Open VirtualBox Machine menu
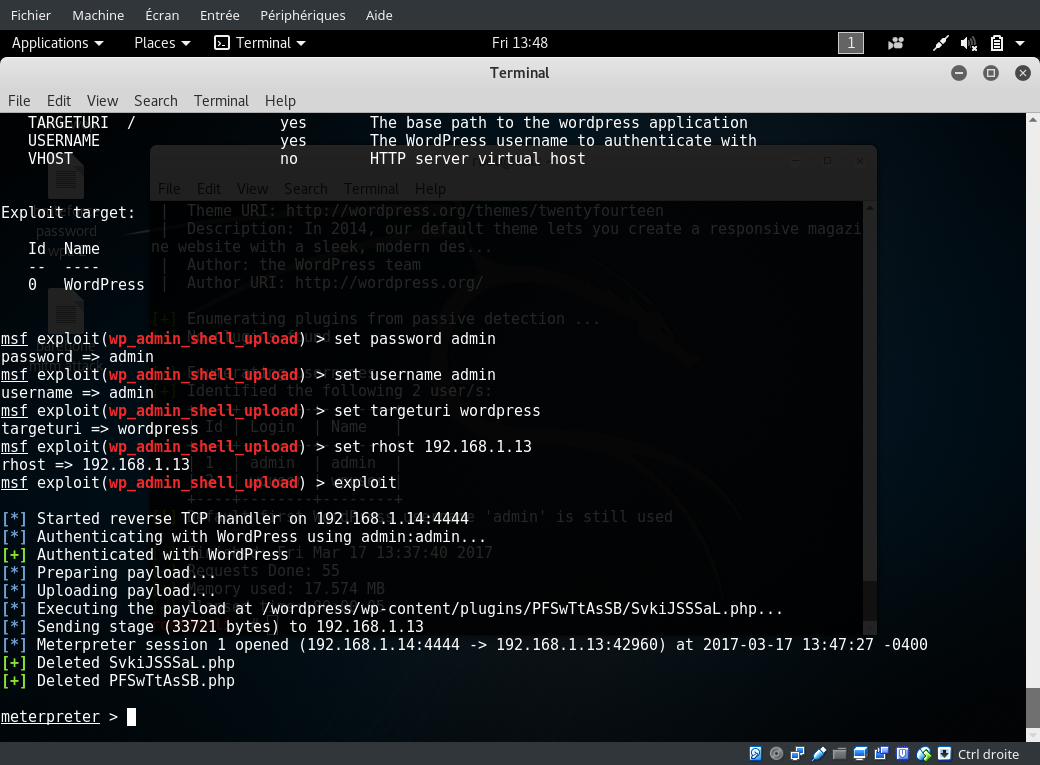This screenshot has width=1040, height=765. click(98, 15)
